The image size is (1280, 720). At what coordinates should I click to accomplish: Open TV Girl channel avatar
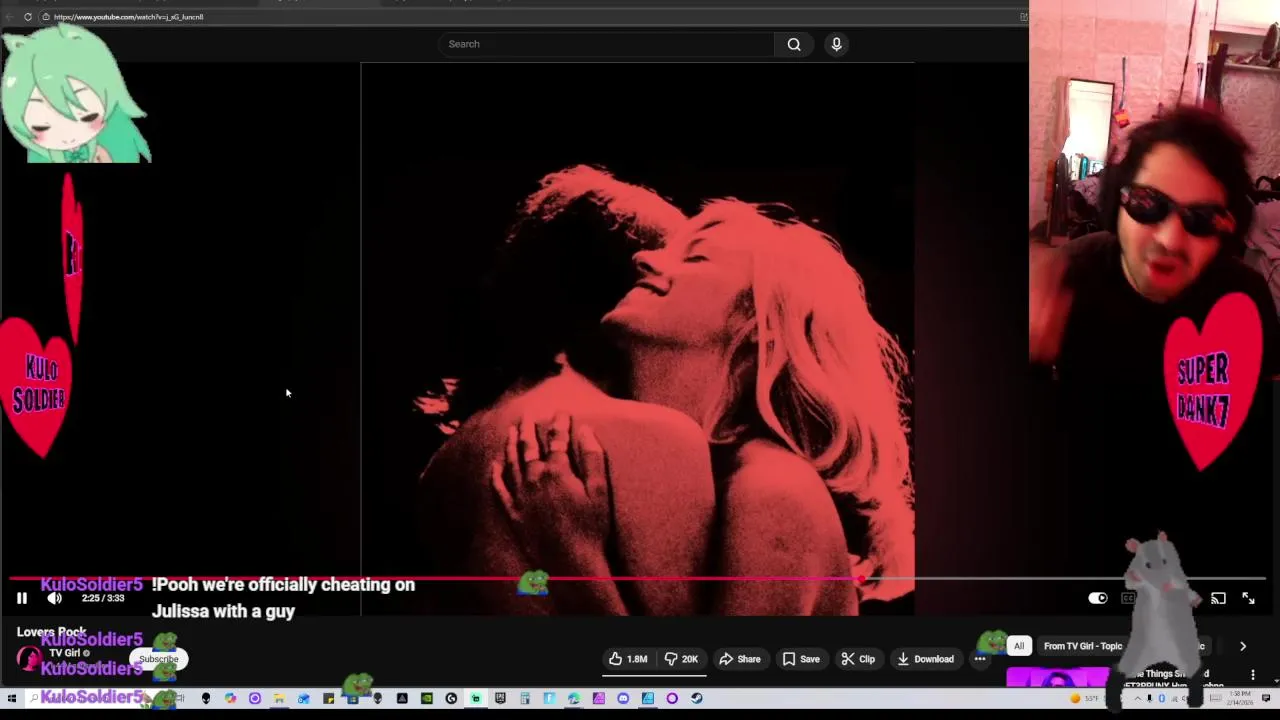tap(28, 659)
